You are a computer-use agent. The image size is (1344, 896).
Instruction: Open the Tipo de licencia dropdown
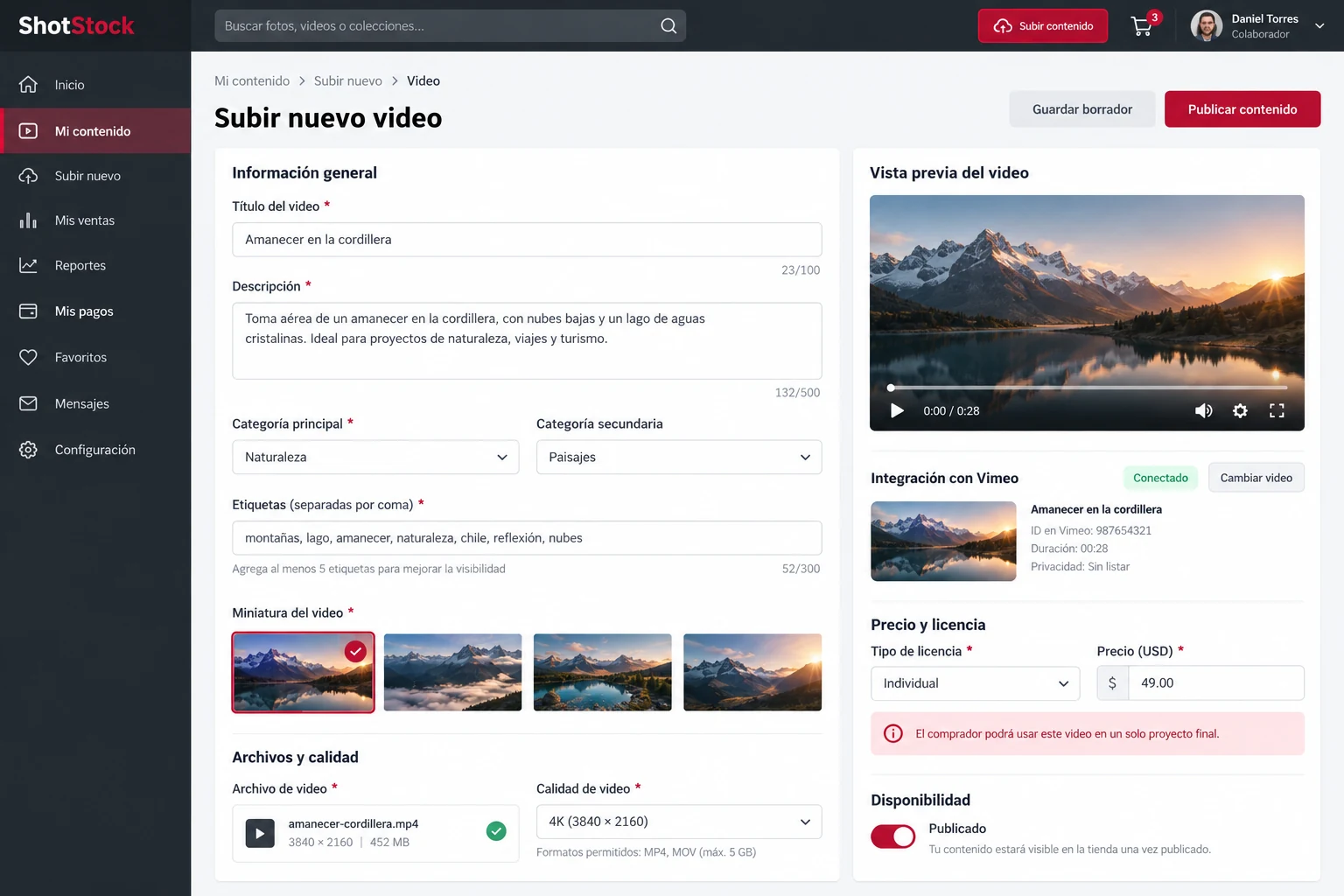(976, 683)
